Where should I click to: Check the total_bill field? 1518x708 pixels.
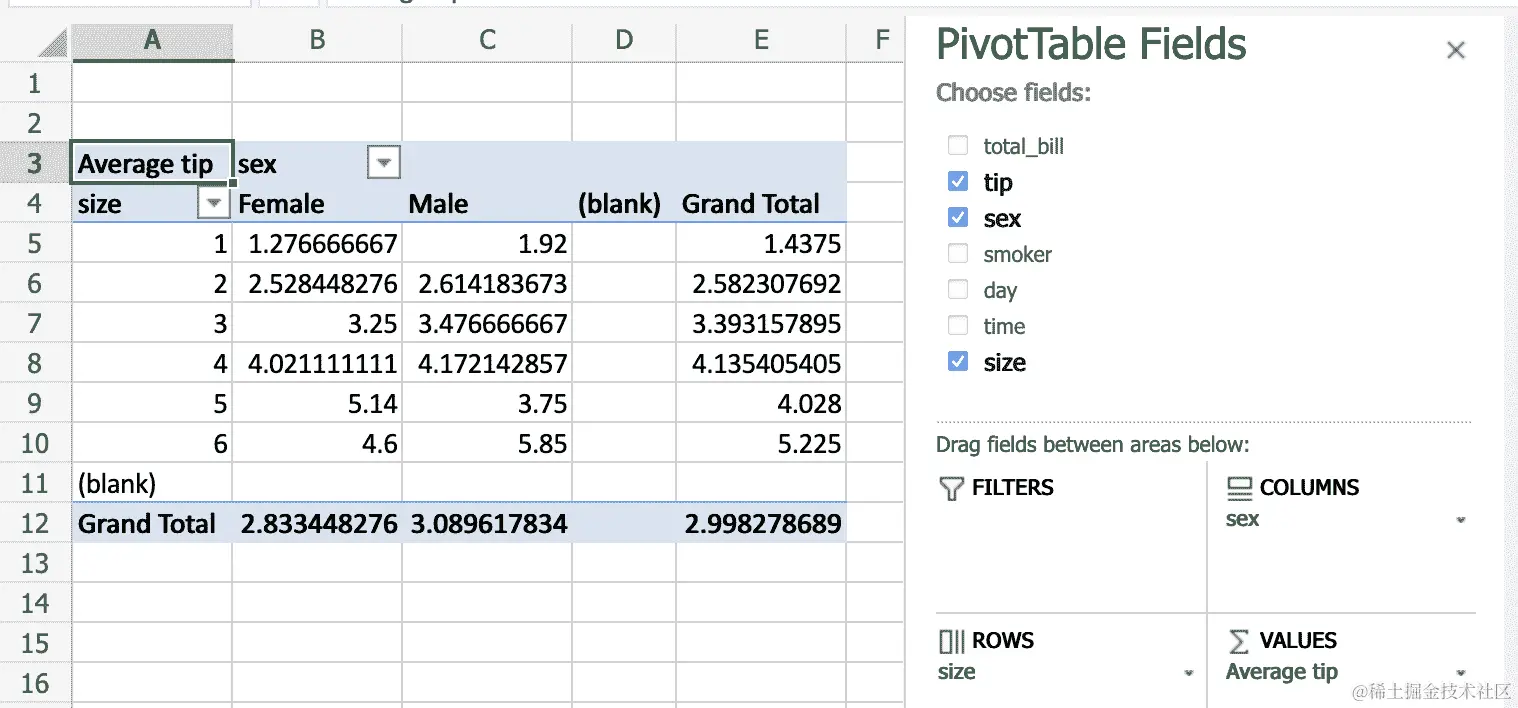(957, 145)
